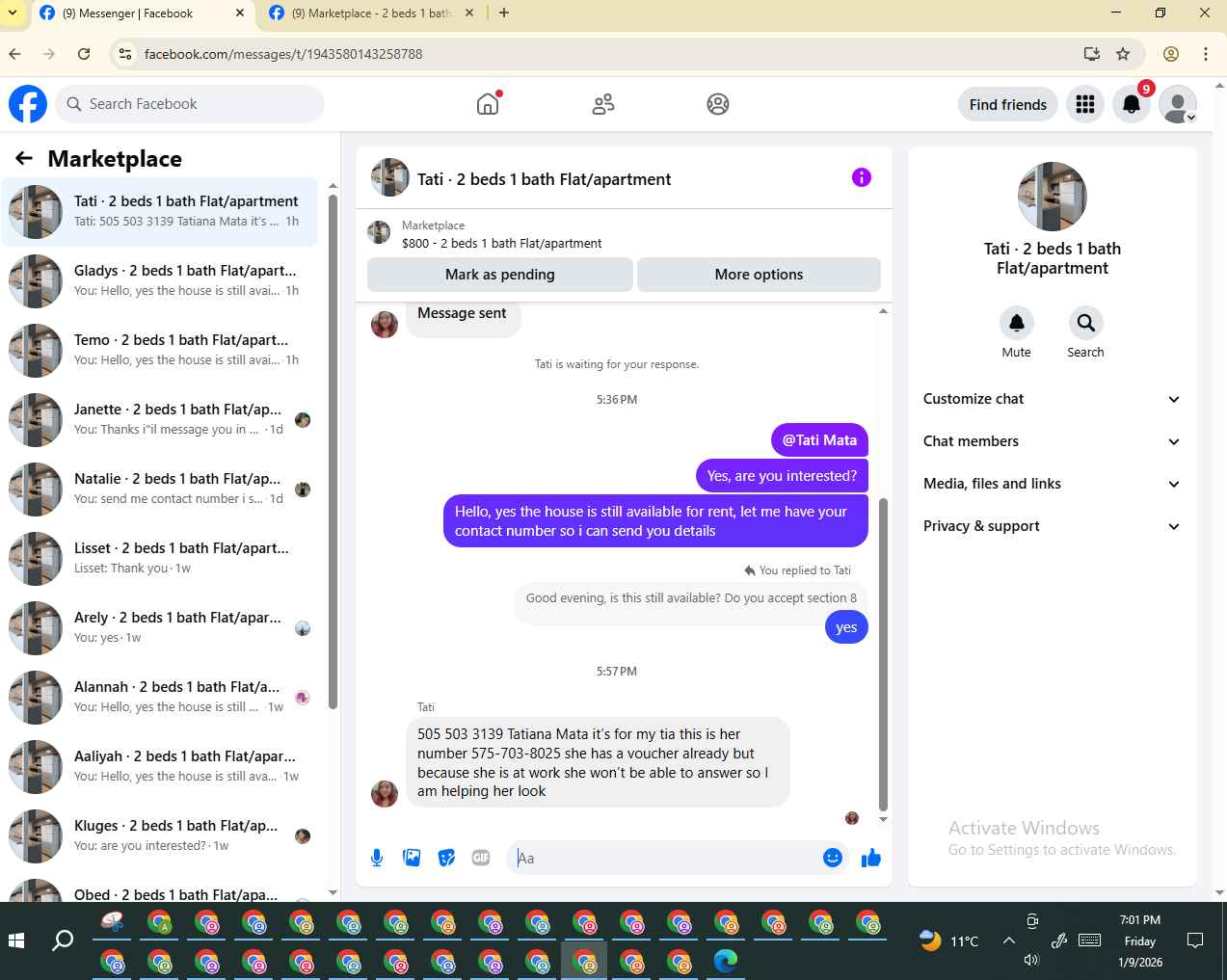The width and height of the screenshot is (1227, 980).
Task: Open Chrome tab search dropdown arrow
Action: coord(13,13)
